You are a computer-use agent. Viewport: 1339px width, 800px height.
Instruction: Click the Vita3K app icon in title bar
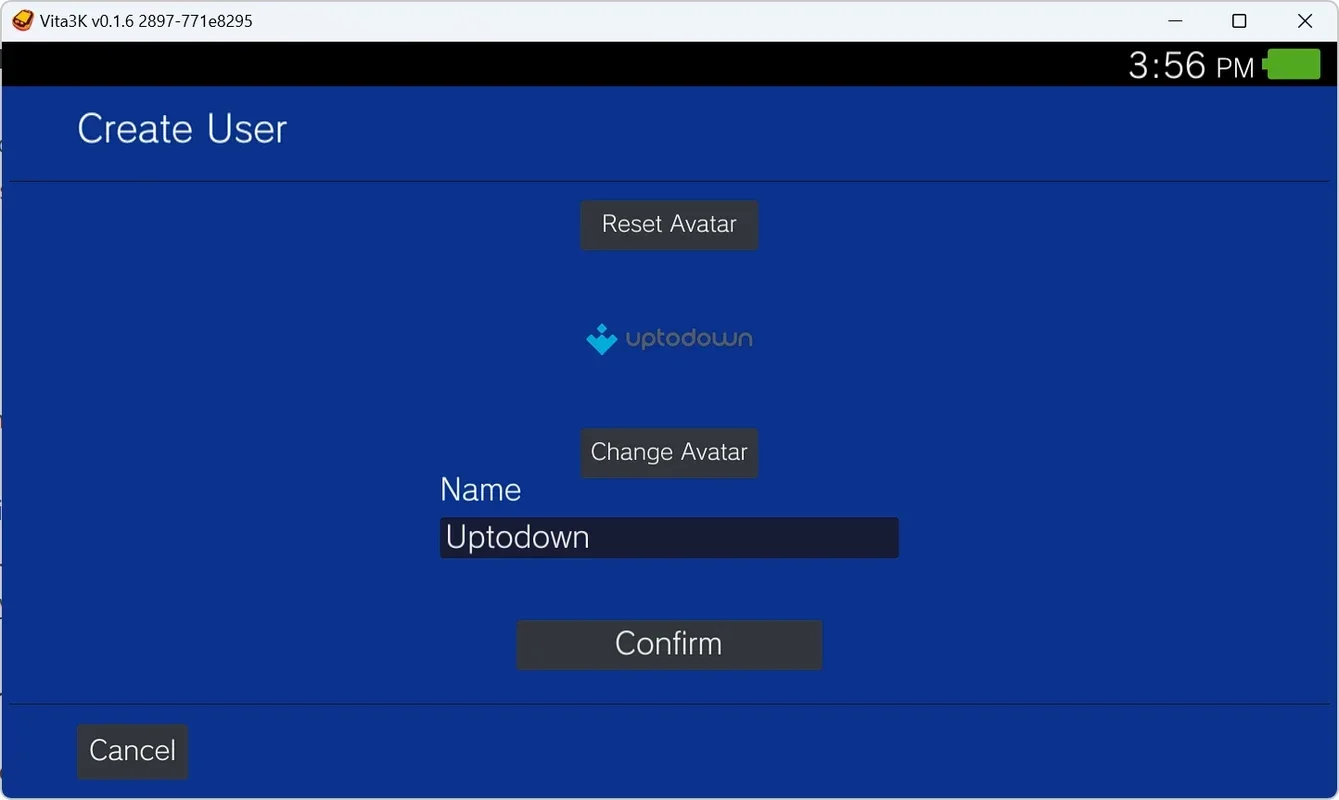click(22, 20)
